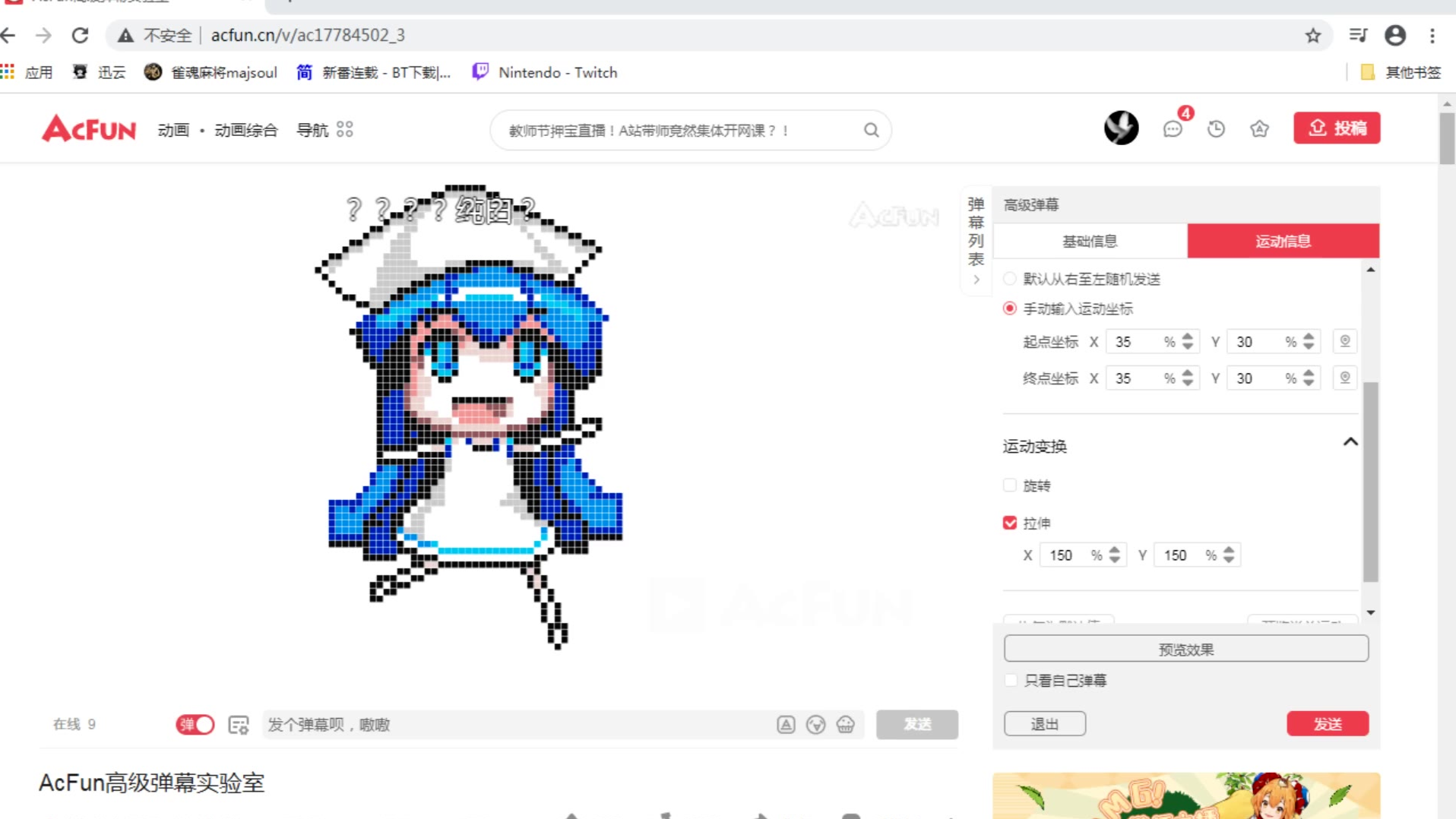The image size is (1456, 819).
Task: Click the 起点坐标 X value field
Action: pos(1134,342)
